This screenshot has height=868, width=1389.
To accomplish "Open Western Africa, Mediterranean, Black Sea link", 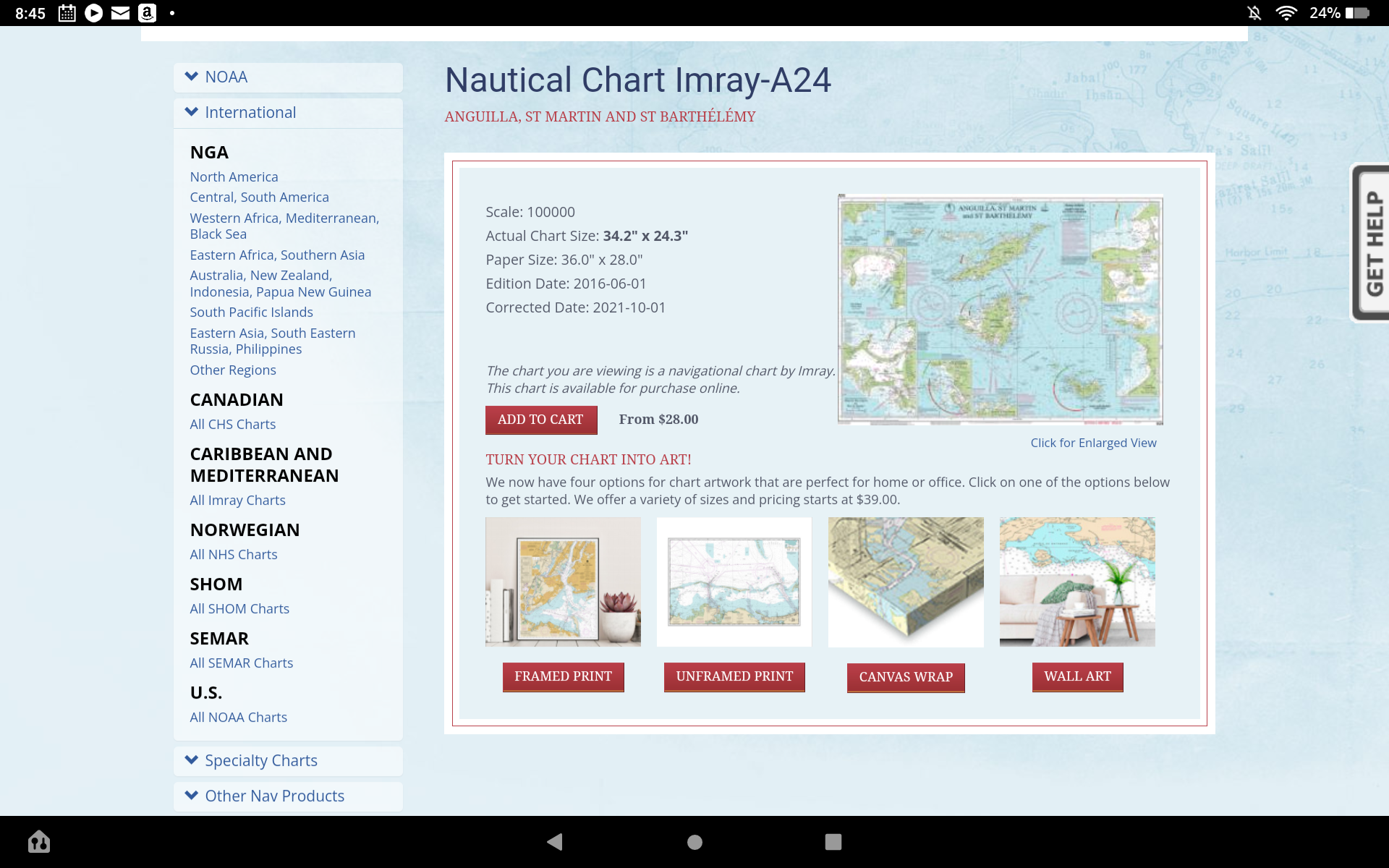I will 284,226.
